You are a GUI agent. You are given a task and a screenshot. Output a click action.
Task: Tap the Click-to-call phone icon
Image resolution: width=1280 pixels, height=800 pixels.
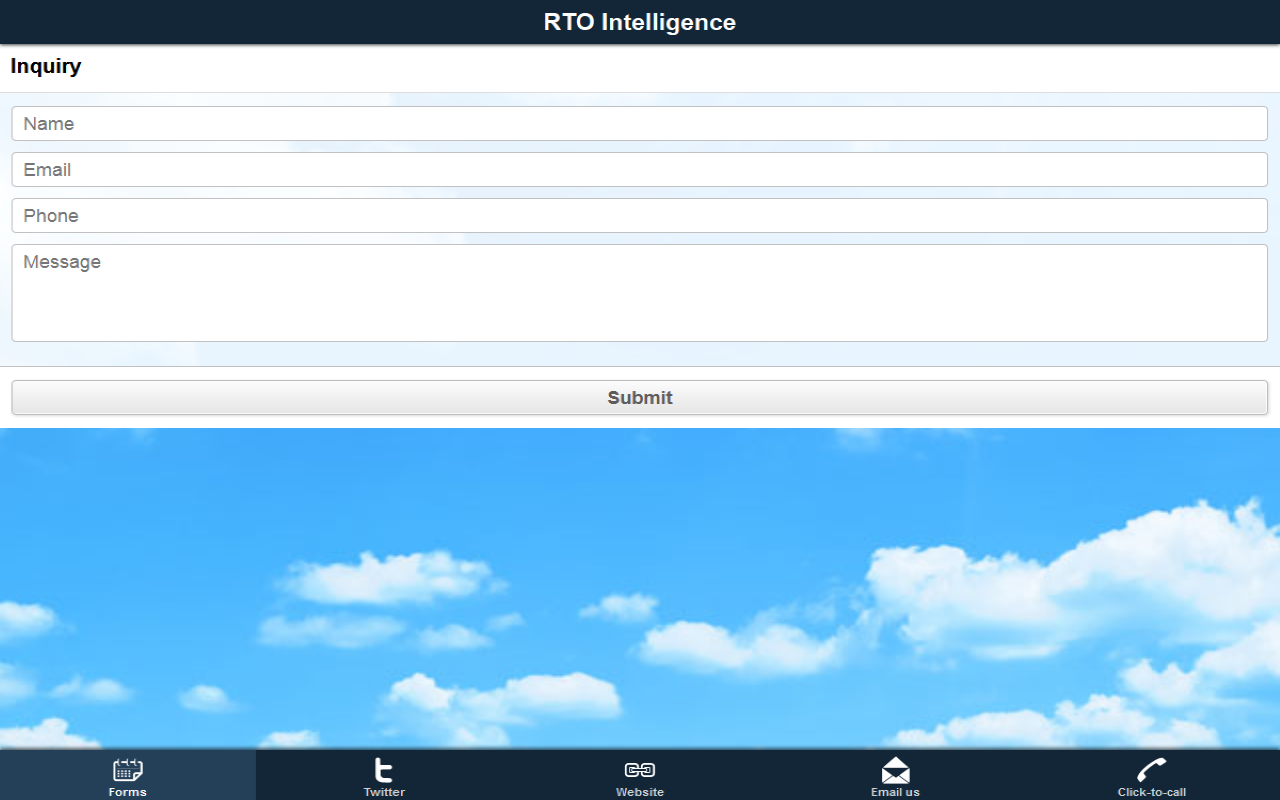(x=1152, y=770)
